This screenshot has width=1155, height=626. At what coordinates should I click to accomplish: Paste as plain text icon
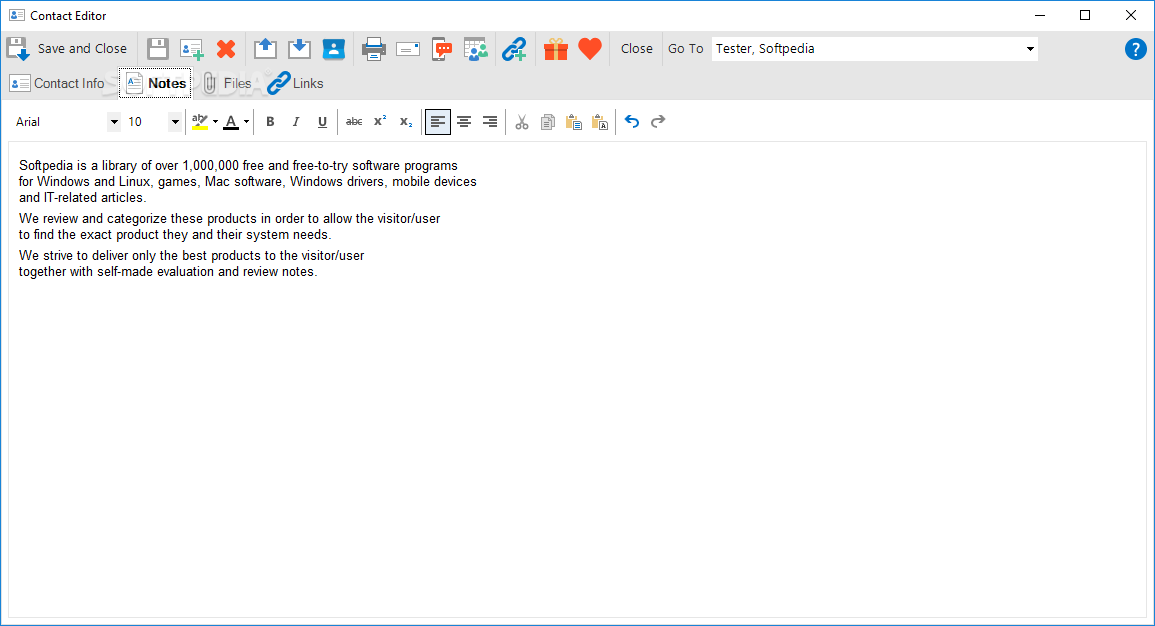click(x=600, y=122)
